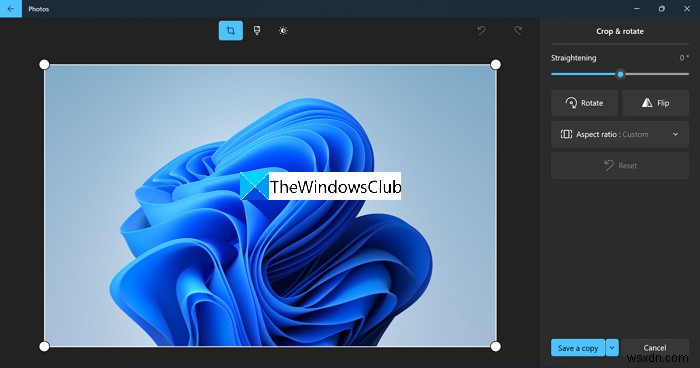Viewport: 700px width, 368px height.
Task: Minimize the Photos window
Action: click(637, 9)
